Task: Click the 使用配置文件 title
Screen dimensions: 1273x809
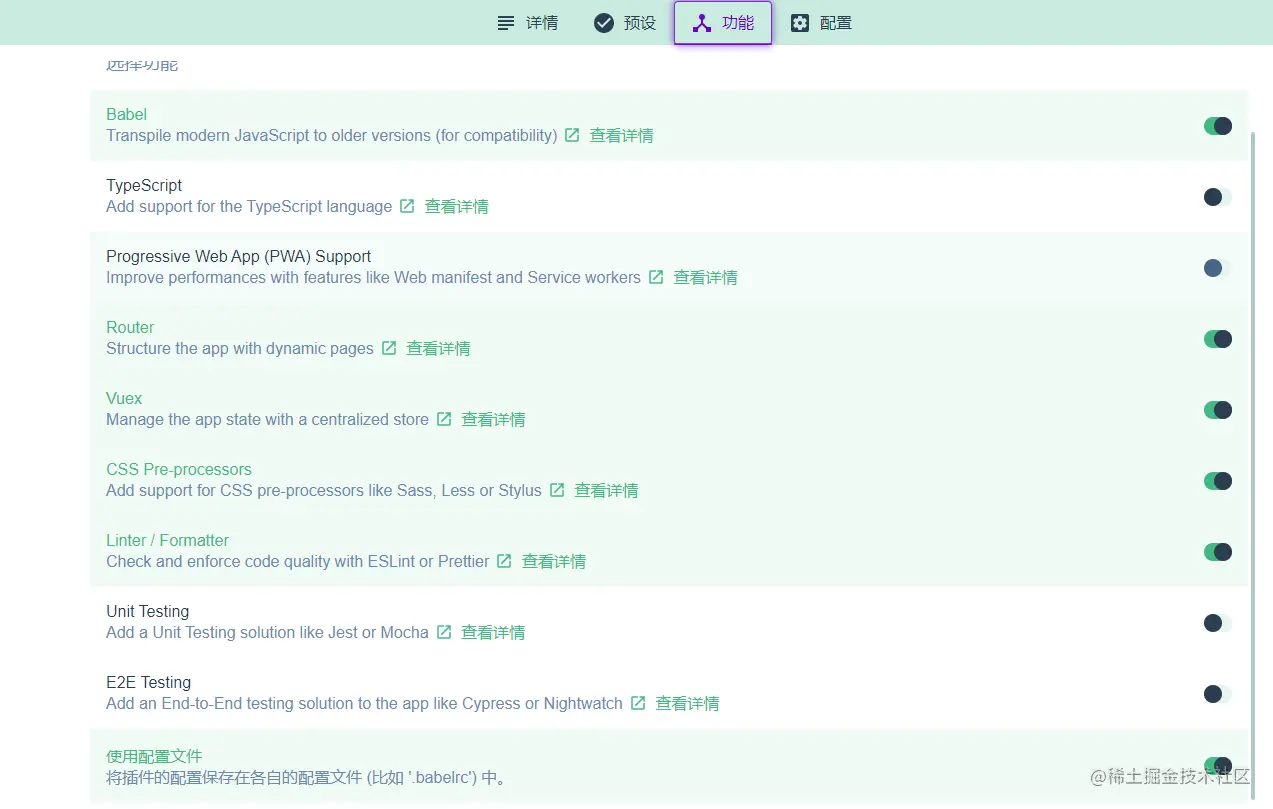Action: (x=154, y=756)
